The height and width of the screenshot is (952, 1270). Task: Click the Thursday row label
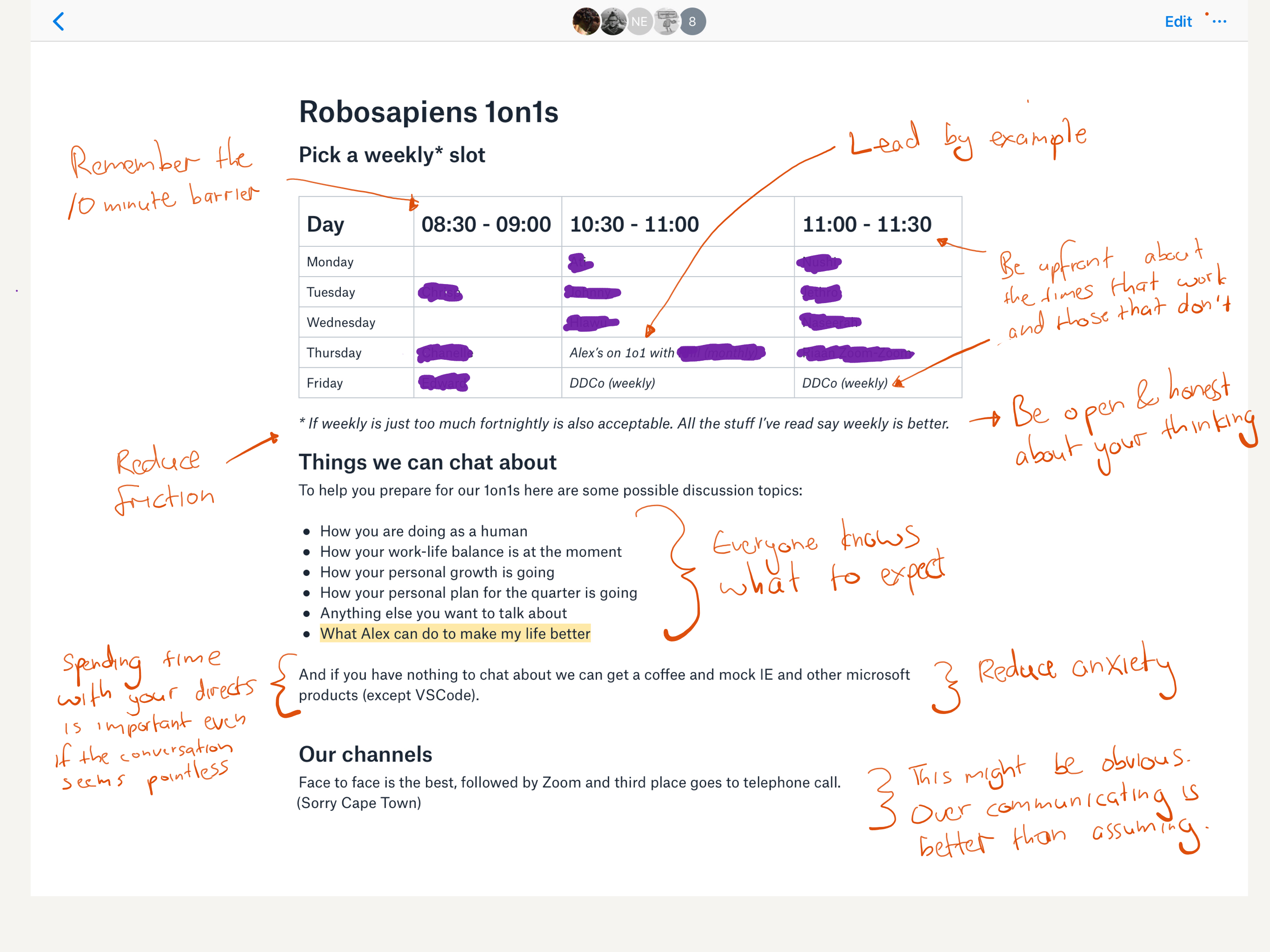pos(334,352)
